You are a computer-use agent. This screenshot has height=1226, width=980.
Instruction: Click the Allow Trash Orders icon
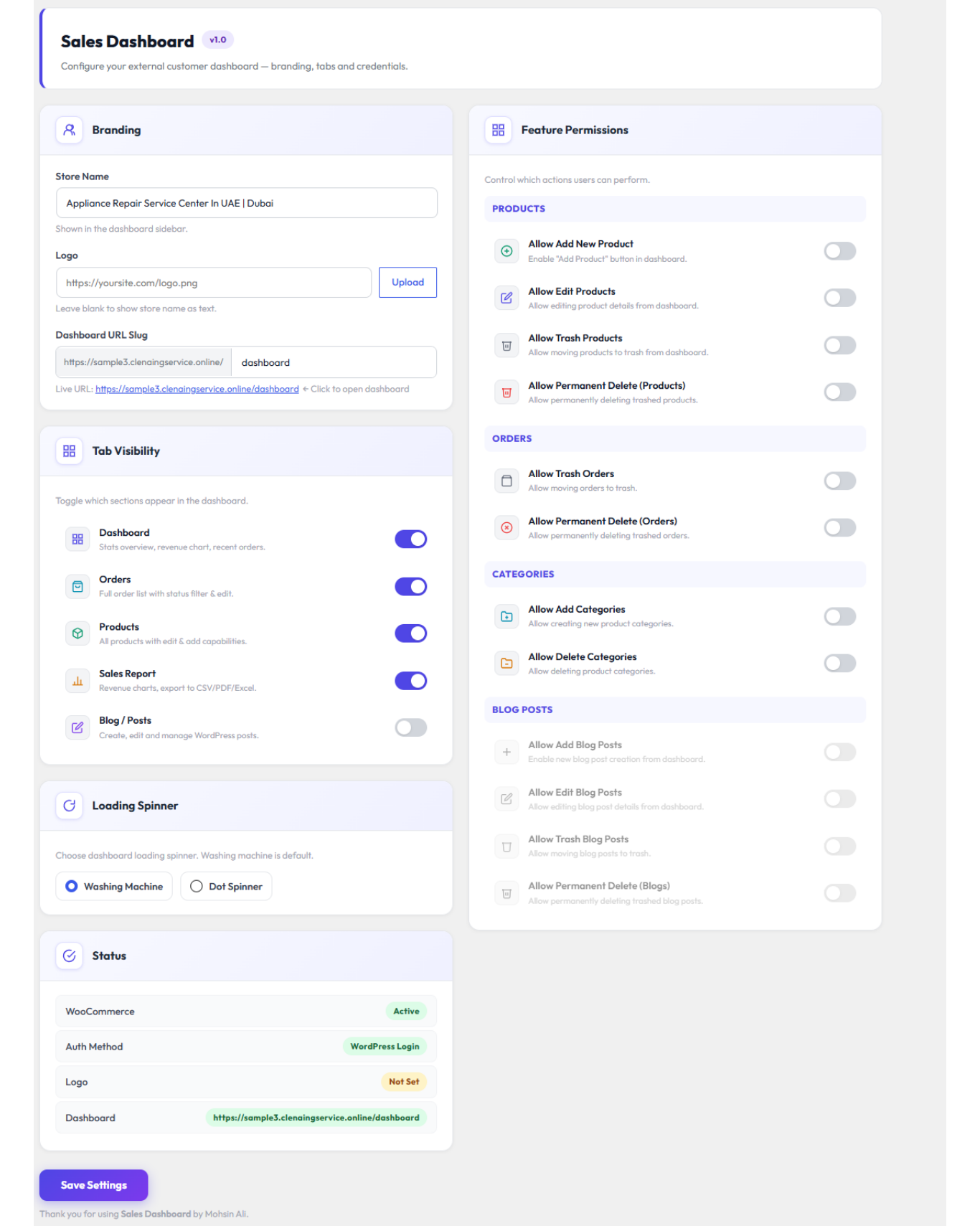pos(507,481)
